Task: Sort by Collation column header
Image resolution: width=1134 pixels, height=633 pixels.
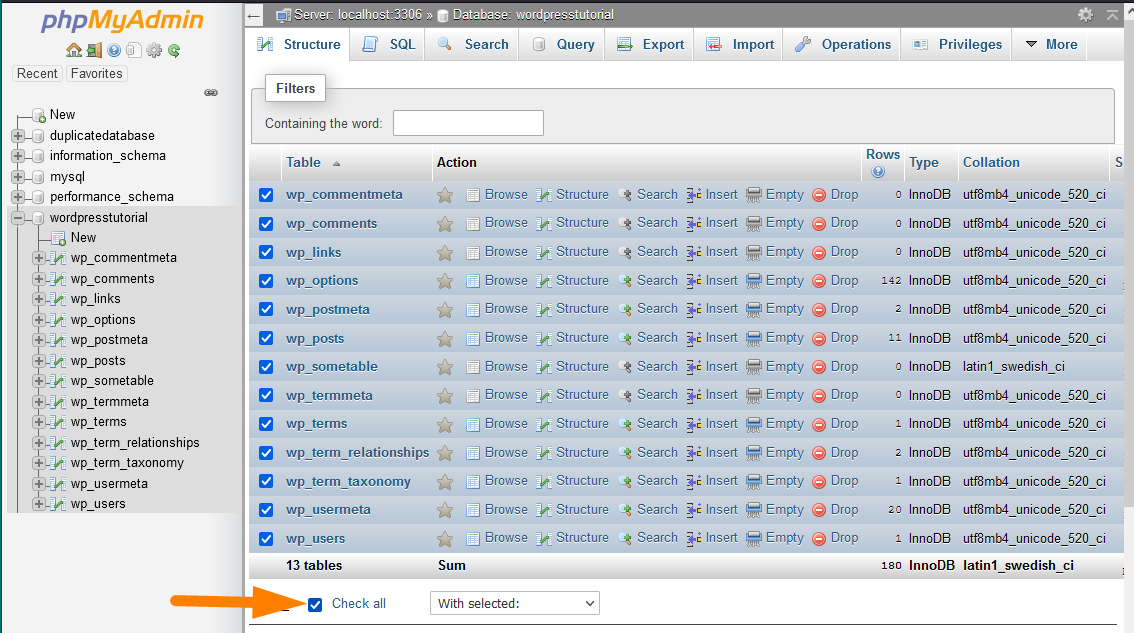Action: (991, 163)
